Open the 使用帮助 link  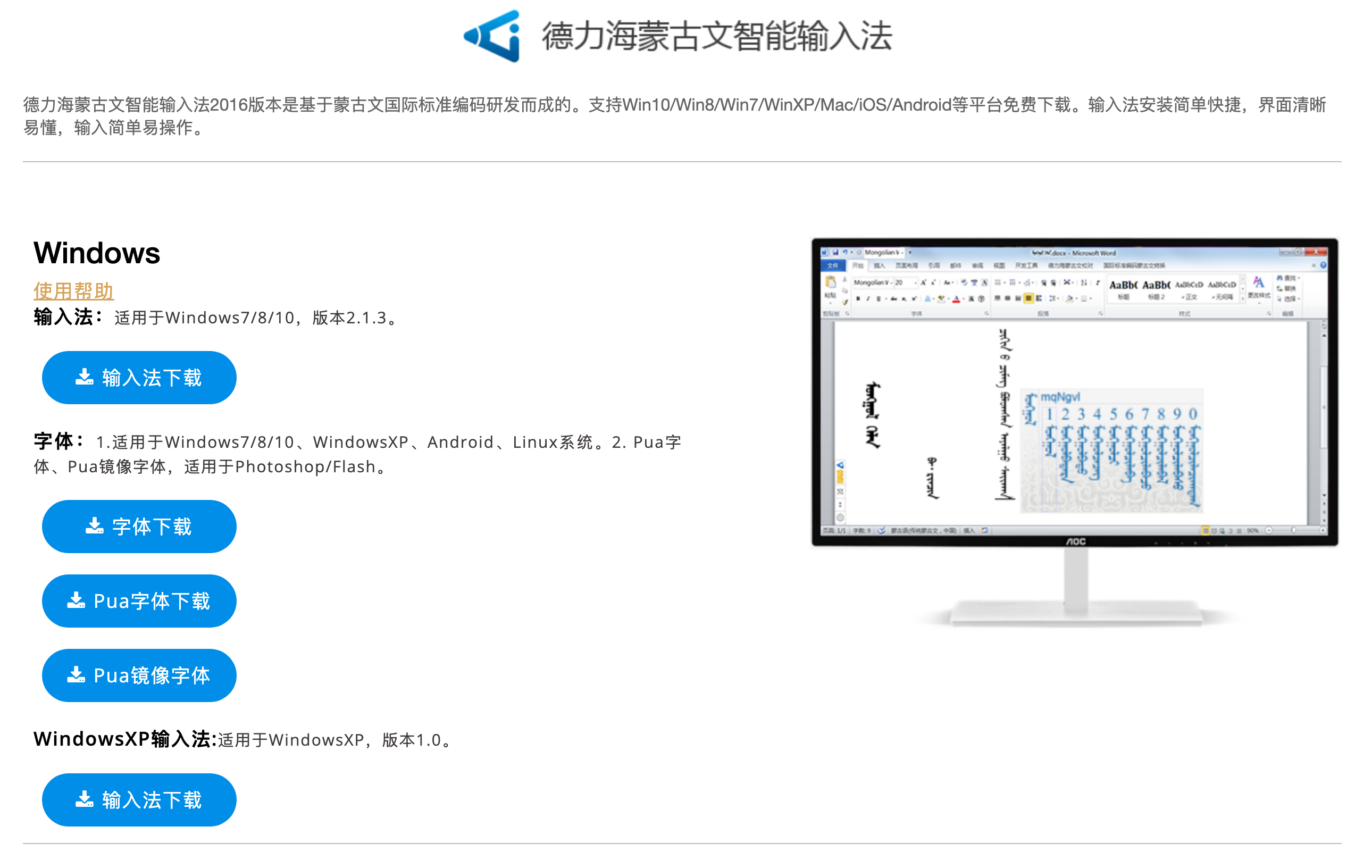click(73, 291)
